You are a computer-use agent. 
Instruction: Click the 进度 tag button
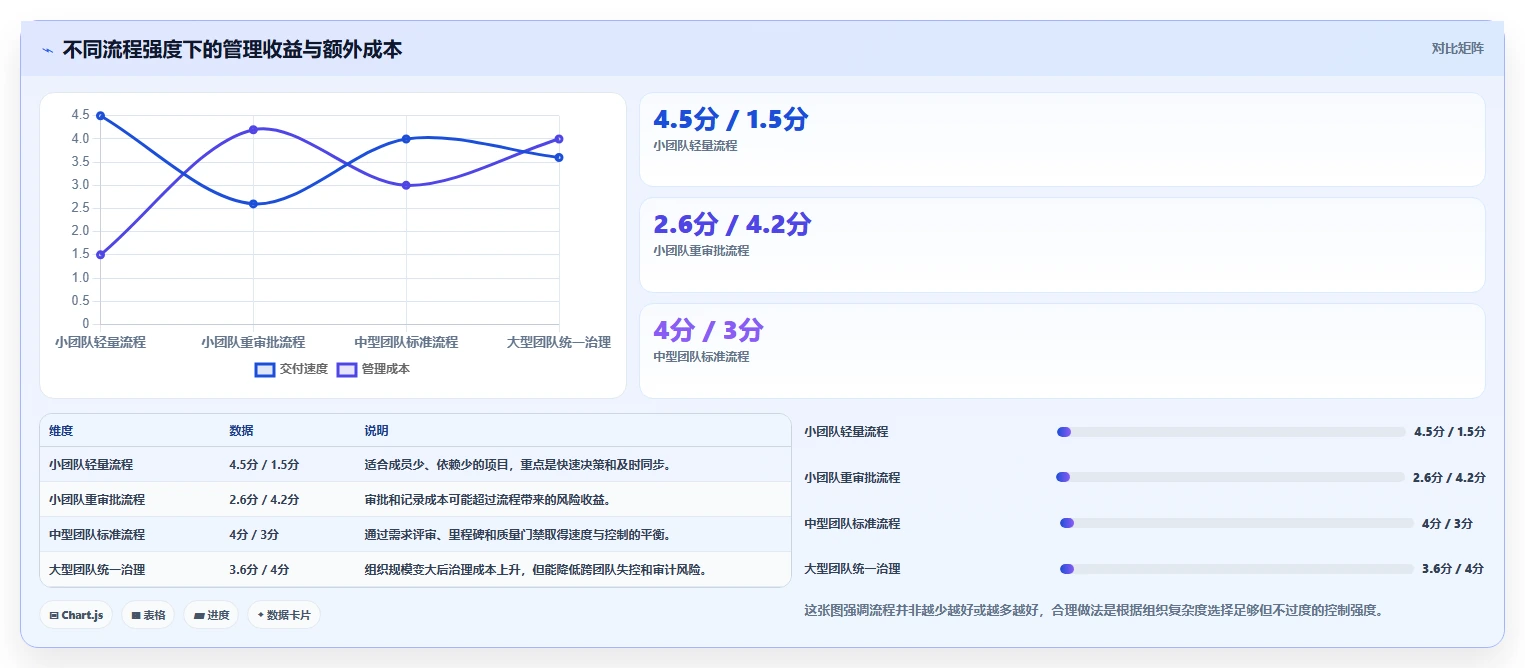211,615
